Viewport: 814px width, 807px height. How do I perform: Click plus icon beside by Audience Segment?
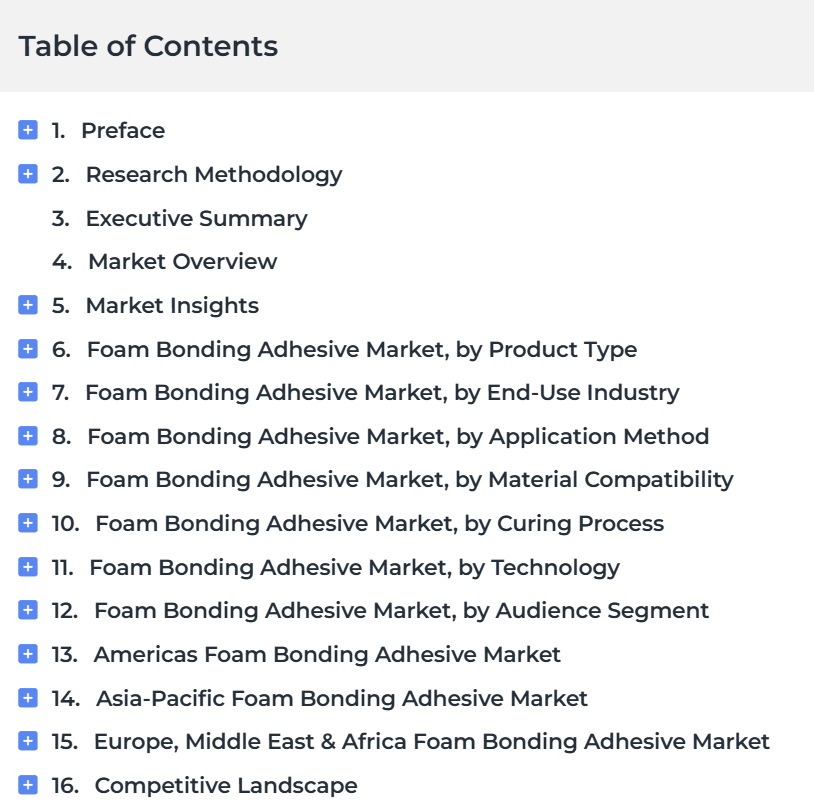[x=28, y=610]
